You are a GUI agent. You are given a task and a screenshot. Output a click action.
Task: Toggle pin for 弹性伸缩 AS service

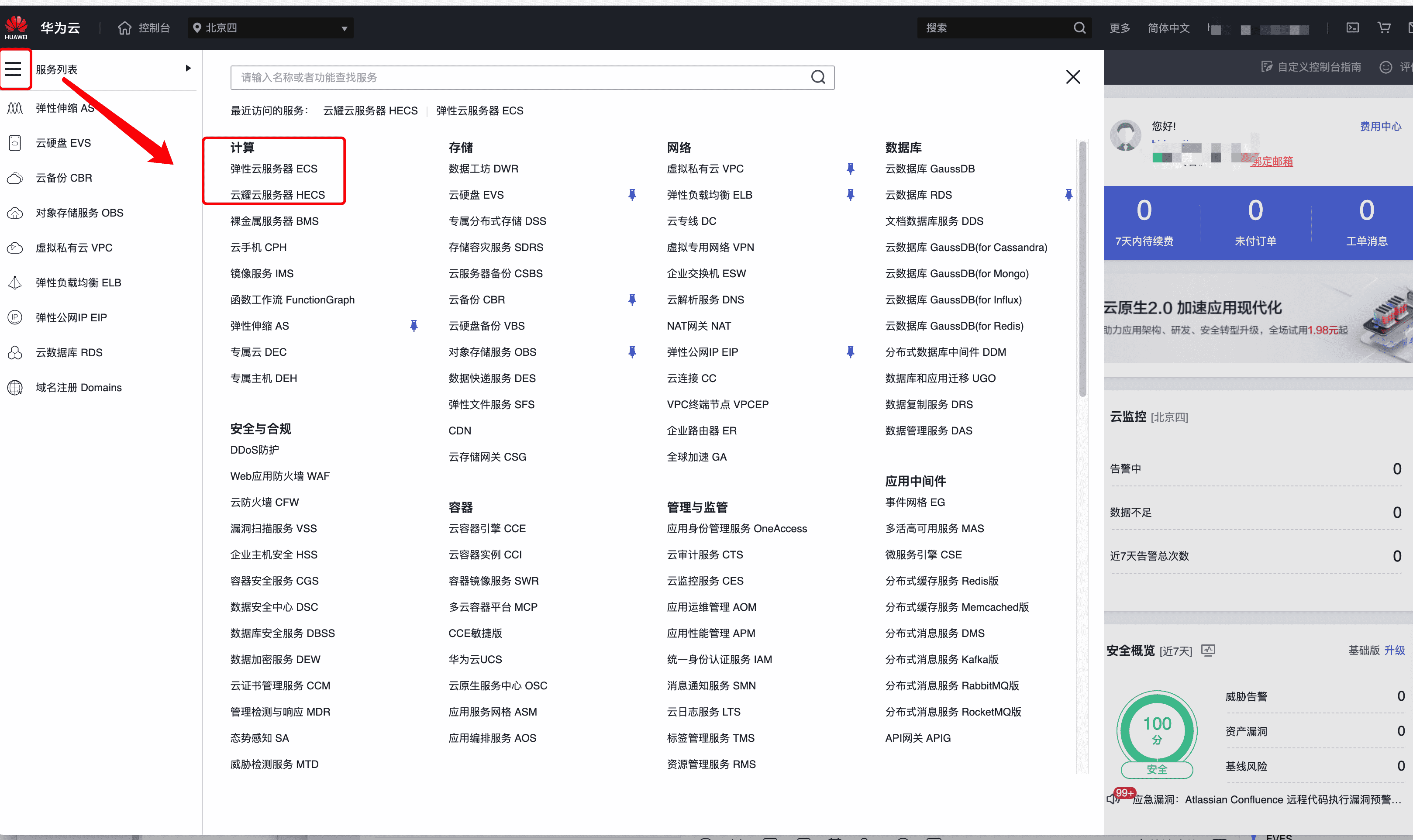[x=414, y=326]
